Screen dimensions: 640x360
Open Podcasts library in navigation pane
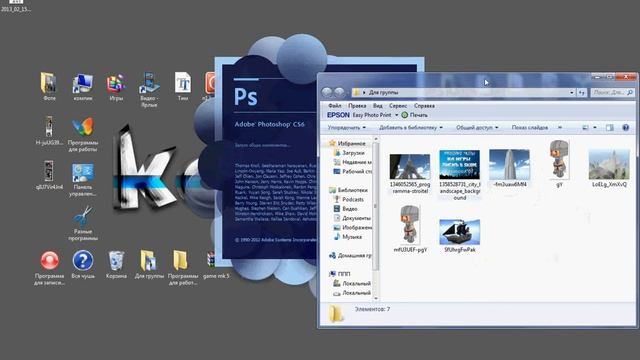(349, 199)
